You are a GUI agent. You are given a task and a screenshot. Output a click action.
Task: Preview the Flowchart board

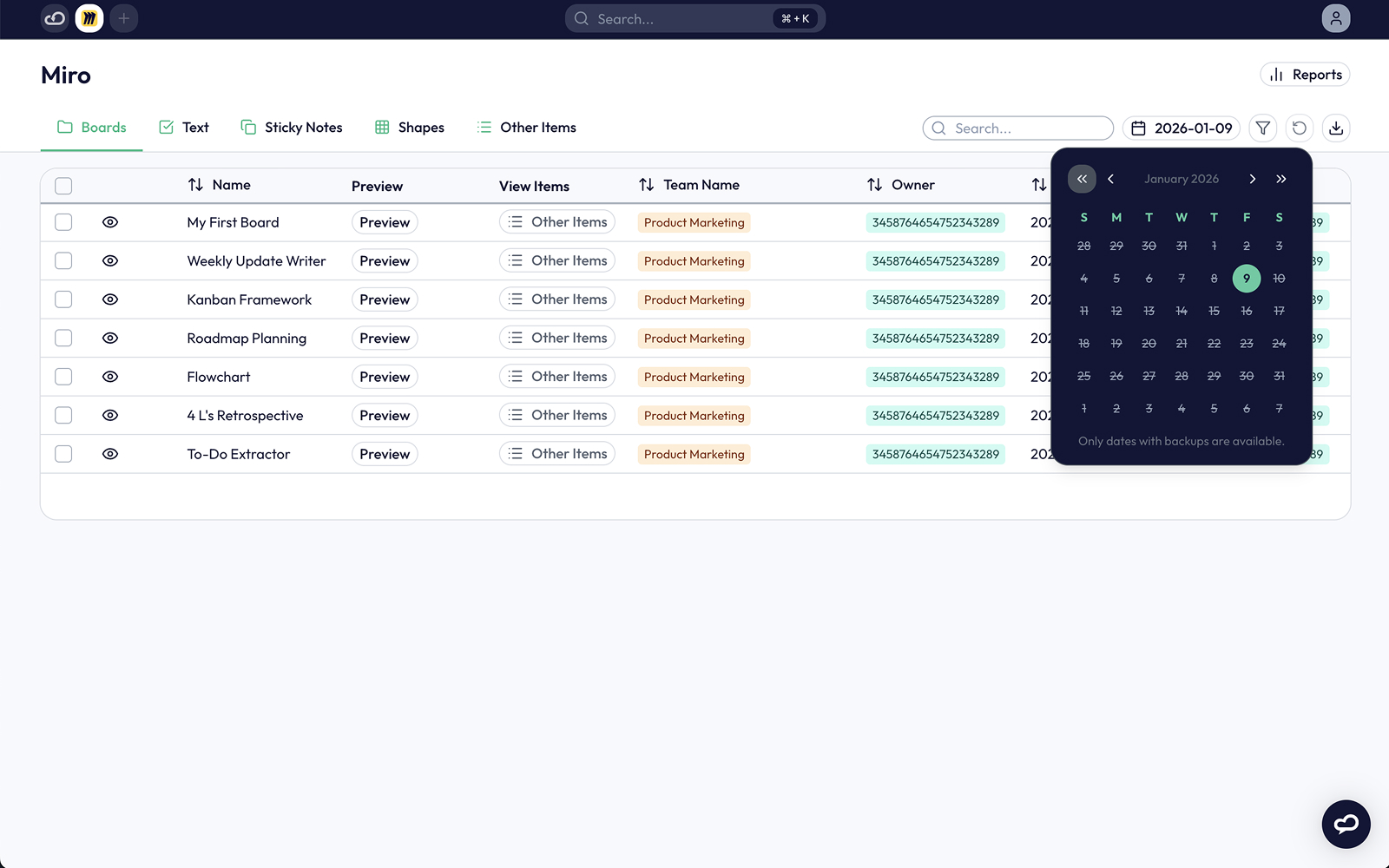click(385, 377)
